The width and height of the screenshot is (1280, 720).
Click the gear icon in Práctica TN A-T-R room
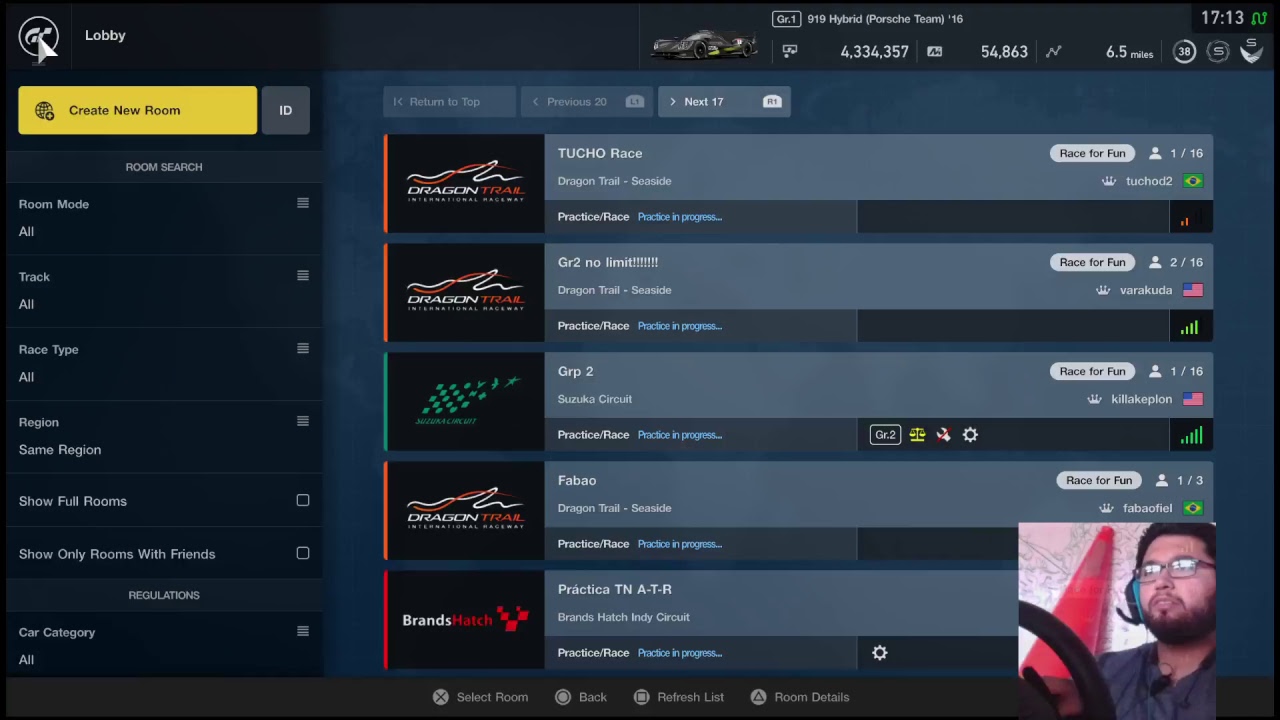pyautogui.click(x=880, y=653)
